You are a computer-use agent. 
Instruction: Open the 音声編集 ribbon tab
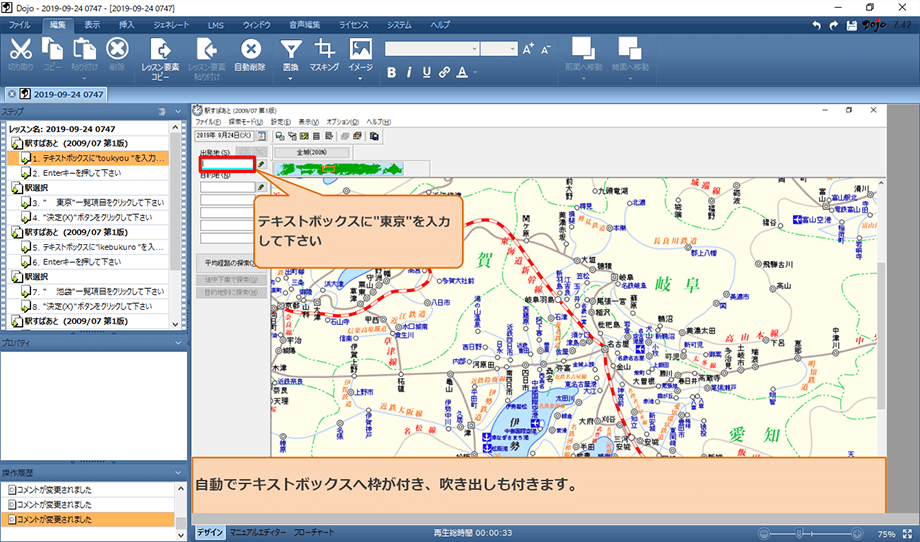click(306, 23)
